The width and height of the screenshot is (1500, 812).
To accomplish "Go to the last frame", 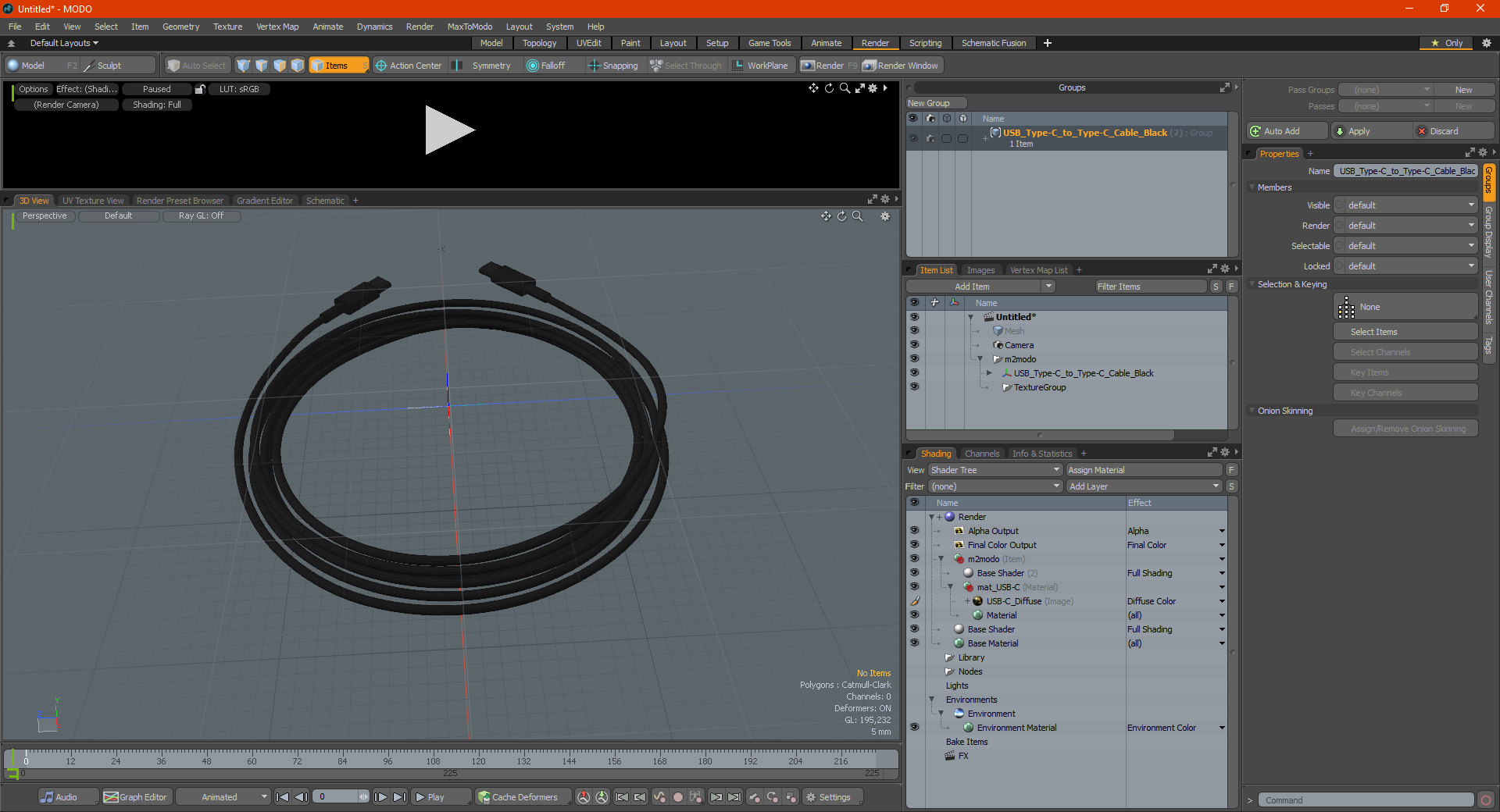I will tap(399, 797).
